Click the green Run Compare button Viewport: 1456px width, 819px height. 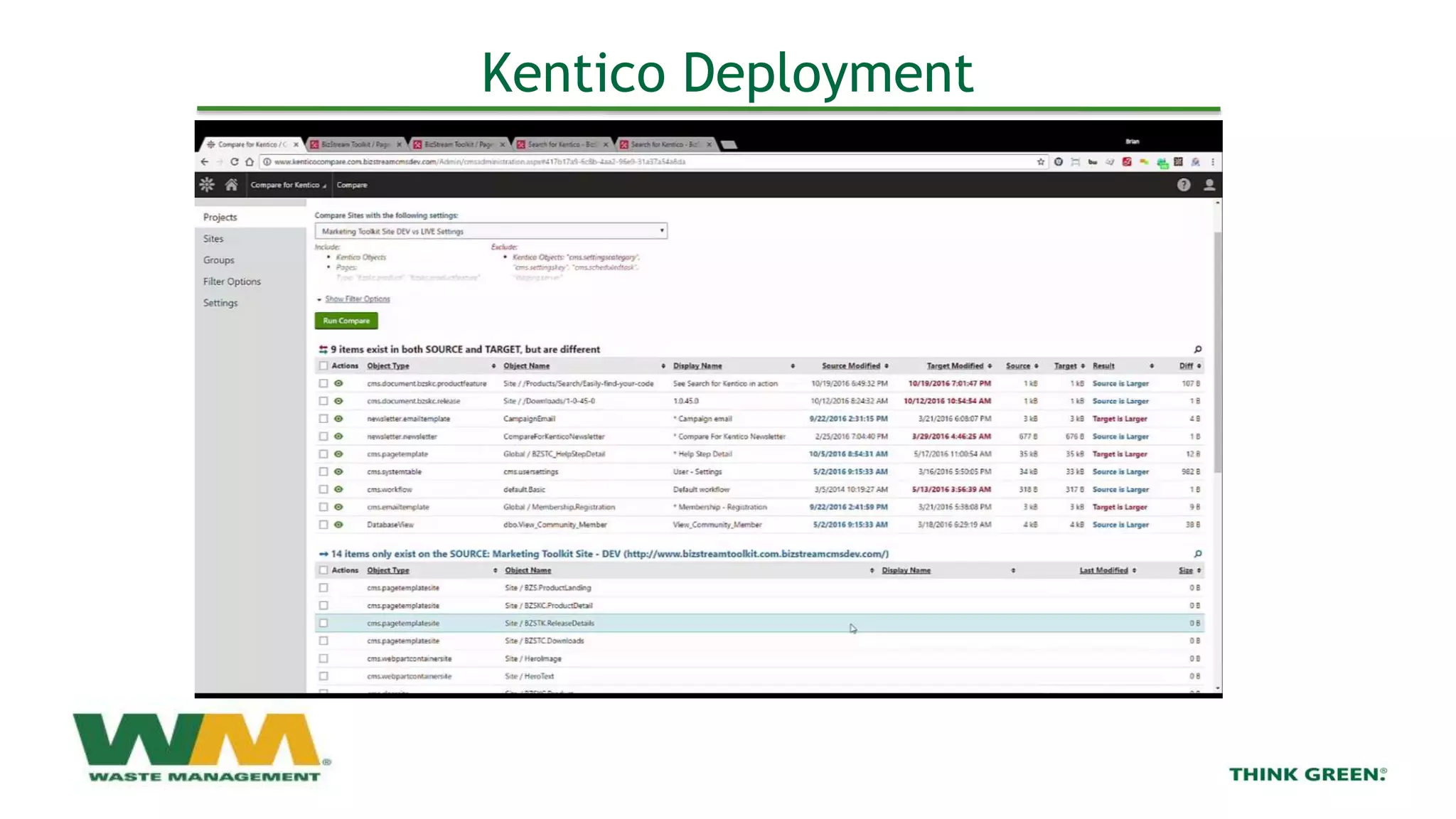[346, 321]
